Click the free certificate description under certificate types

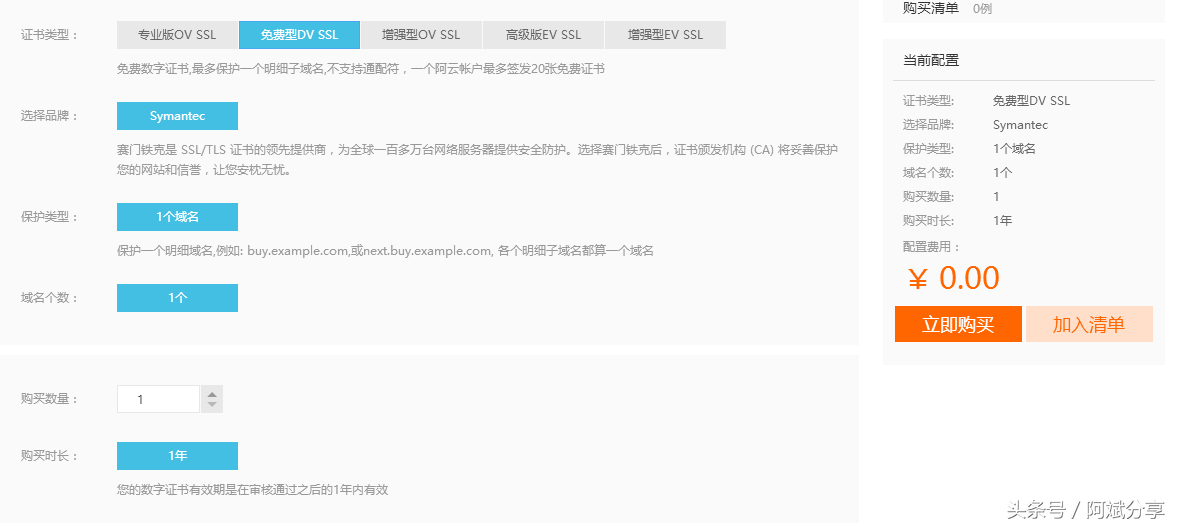tap(361, 69)
